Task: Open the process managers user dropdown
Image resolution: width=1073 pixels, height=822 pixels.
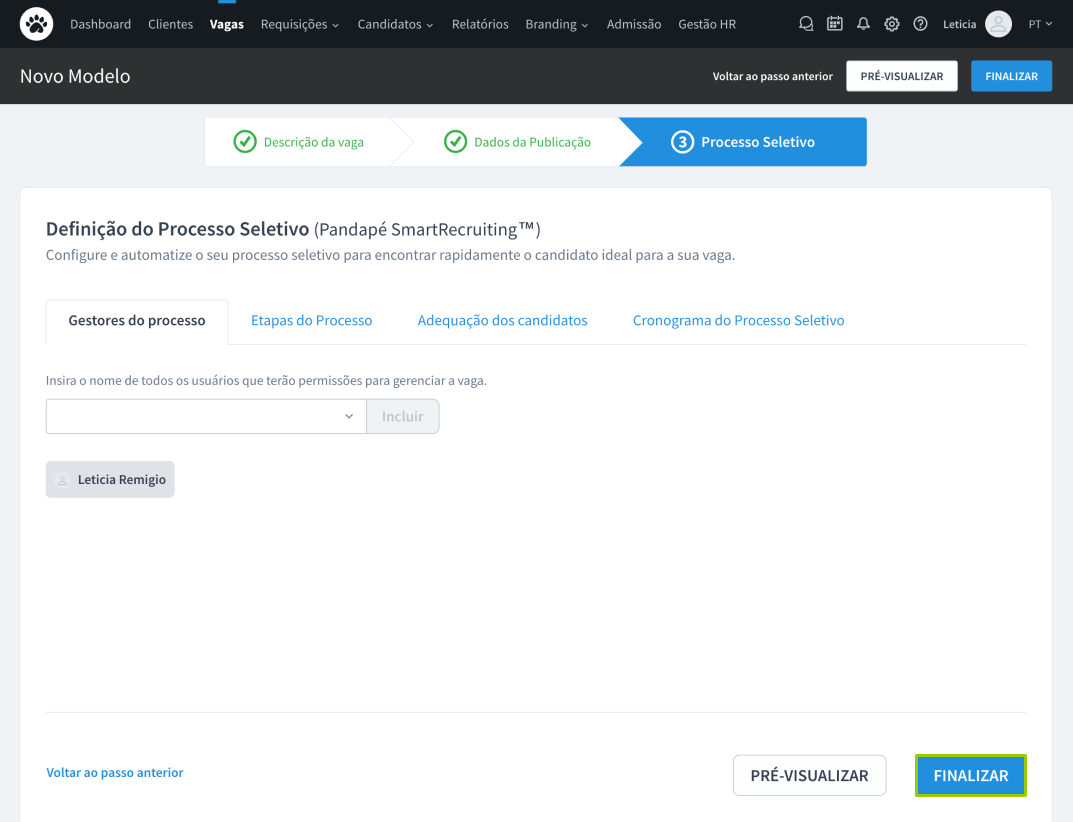Action: (206, 417)
